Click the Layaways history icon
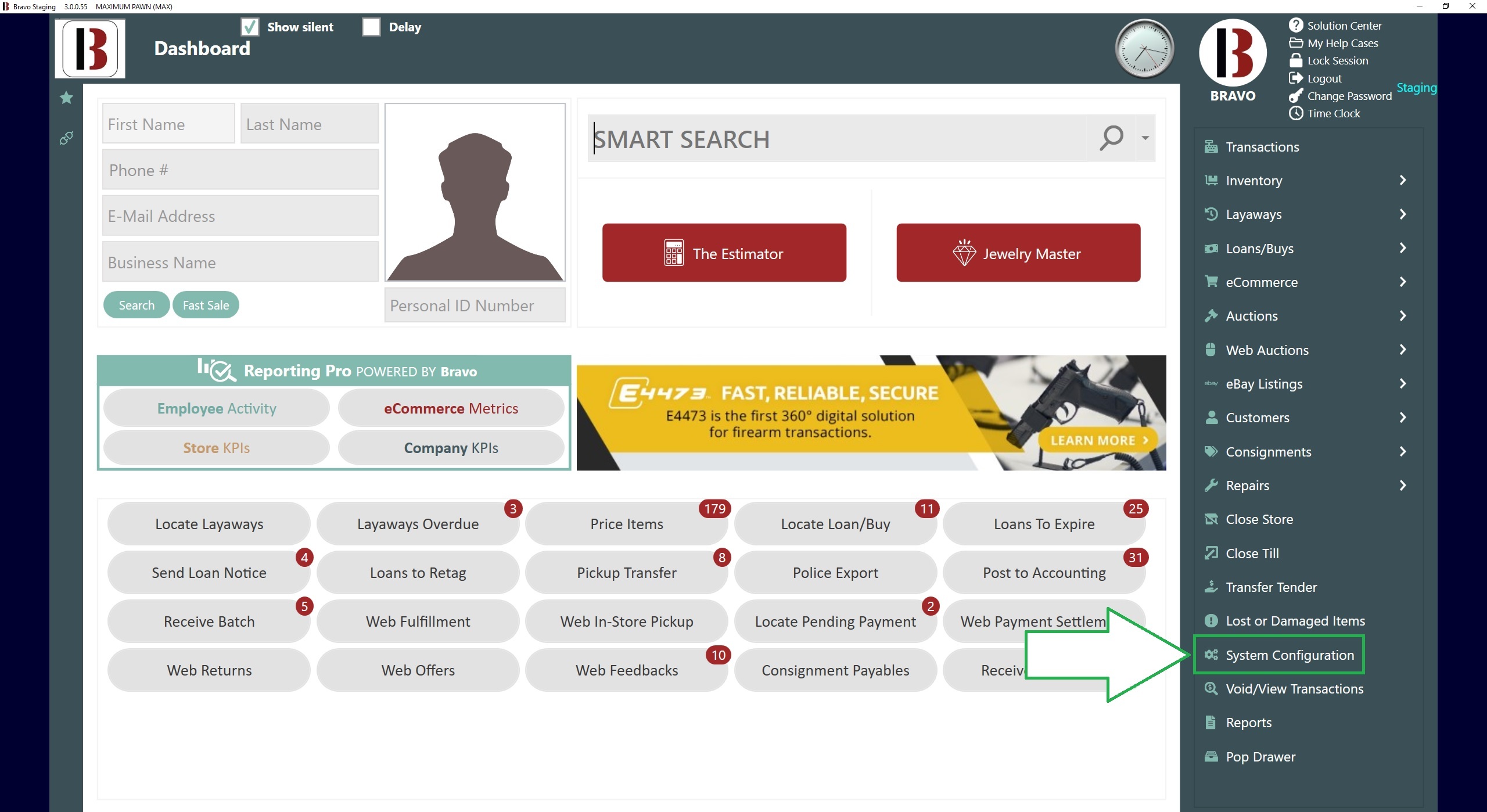The height and width of the screenshot is (812, 1487). (1211, 214)
